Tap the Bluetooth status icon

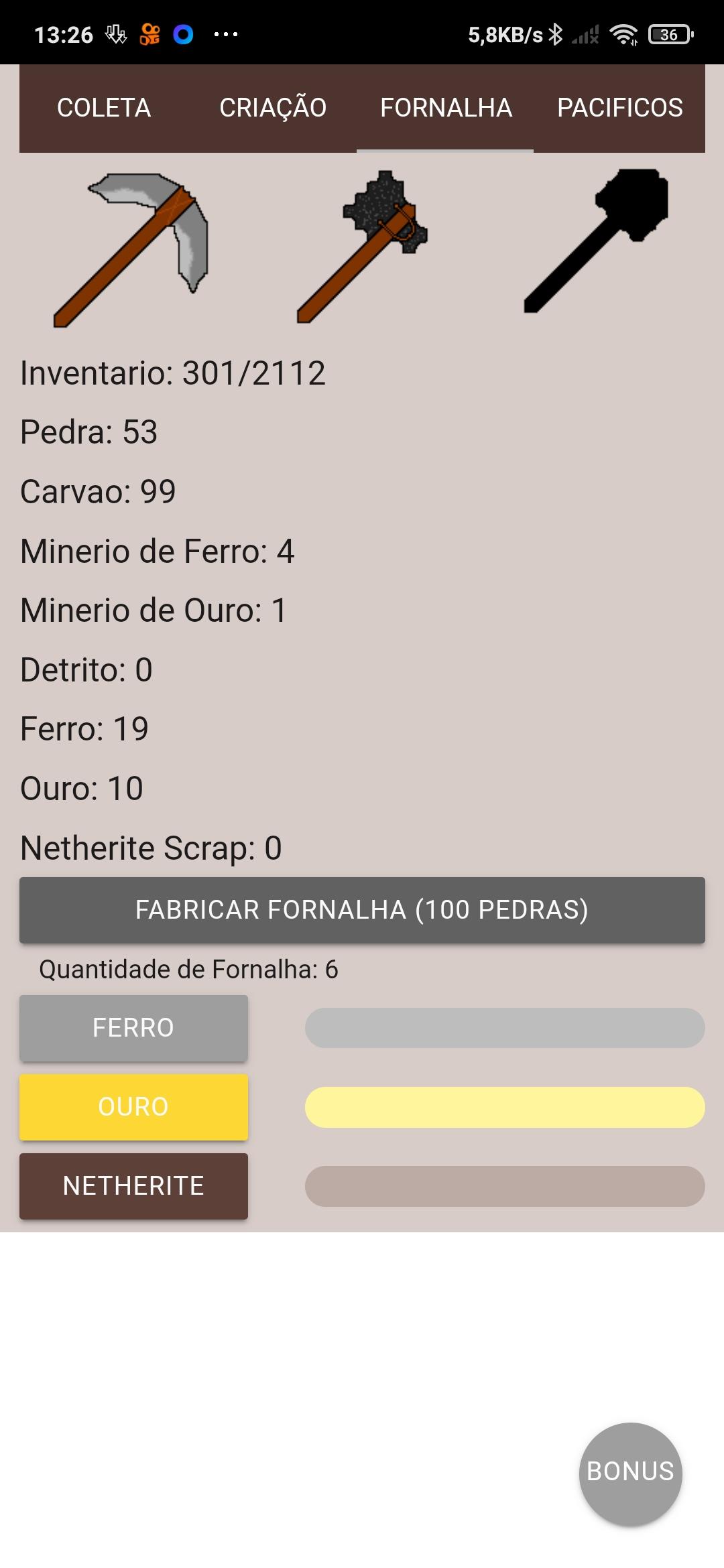(555, 35)
